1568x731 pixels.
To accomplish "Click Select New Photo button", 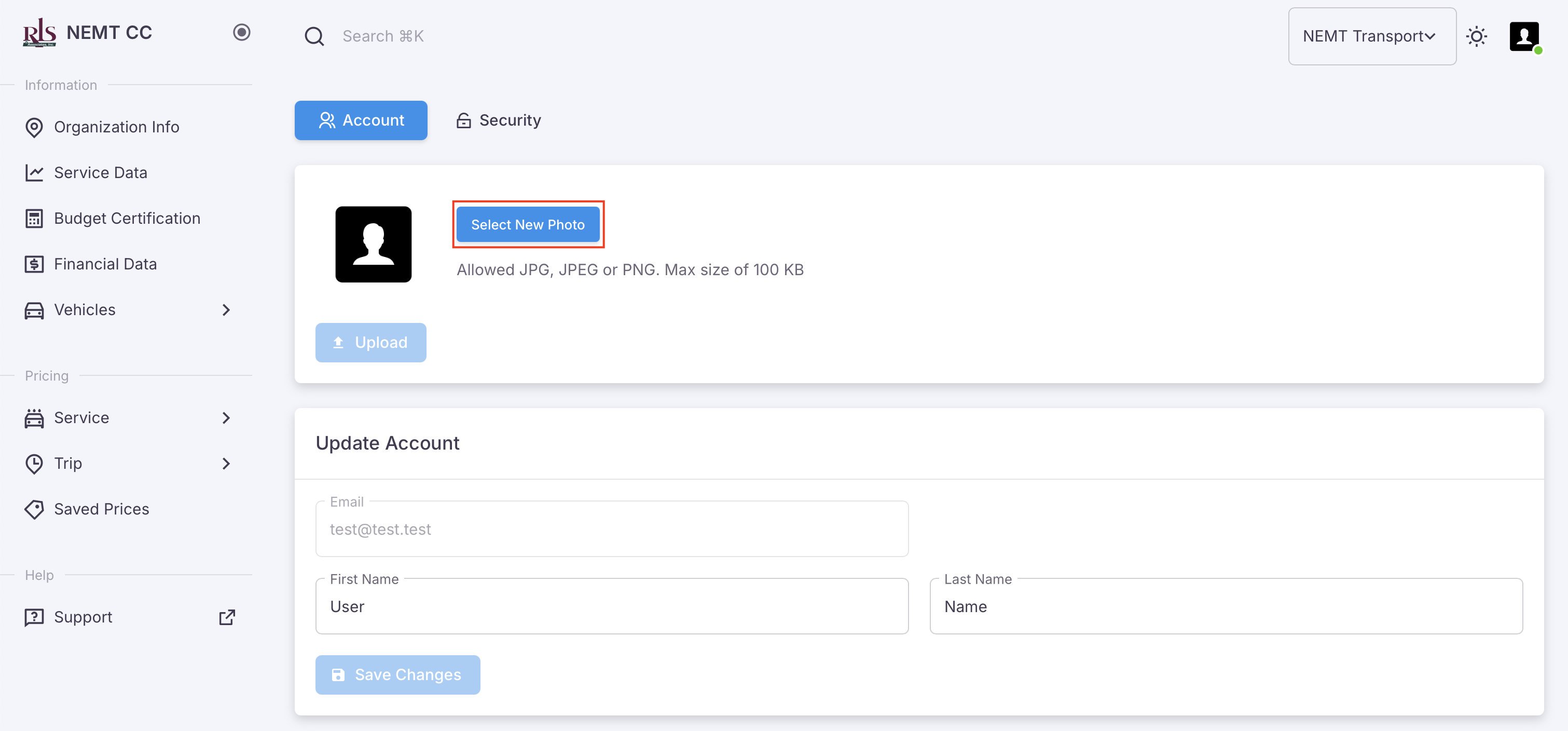I will click(x=528, y=224).
